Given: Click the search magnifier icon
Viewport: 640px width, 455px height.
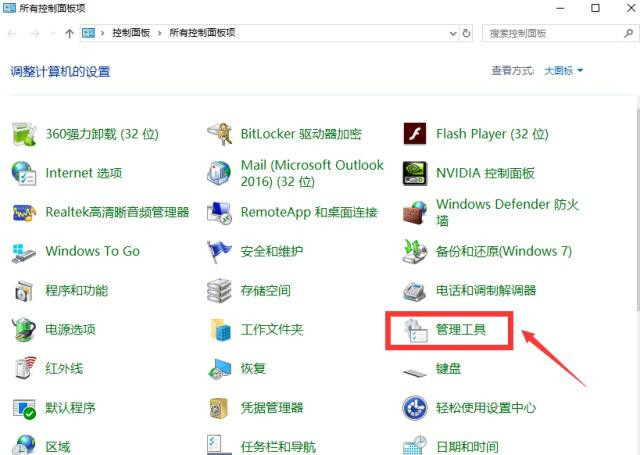Looking at the screenshot, I should (628, 33).
